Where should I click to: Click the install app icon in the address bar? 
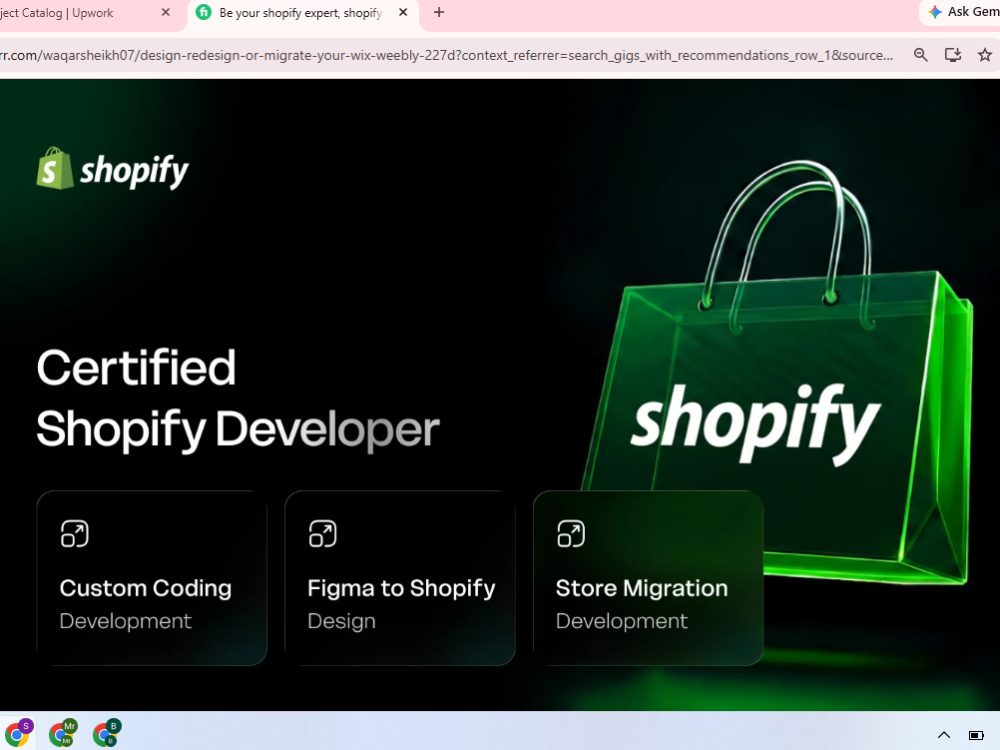pos(953,55)
